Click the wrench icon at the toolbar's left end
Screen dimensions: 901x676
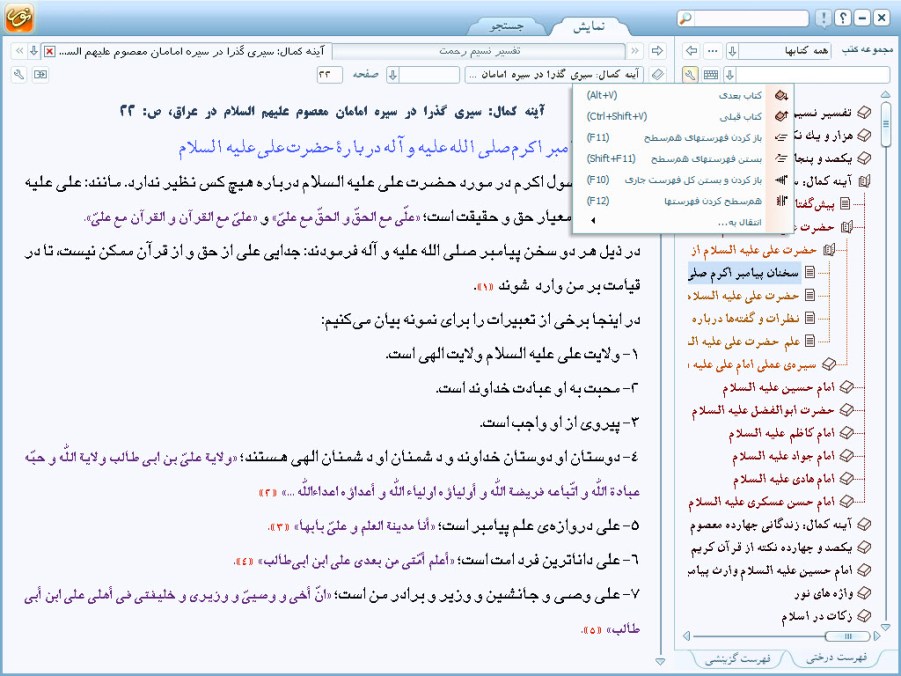pyautogui.click(x=19, y=75)
